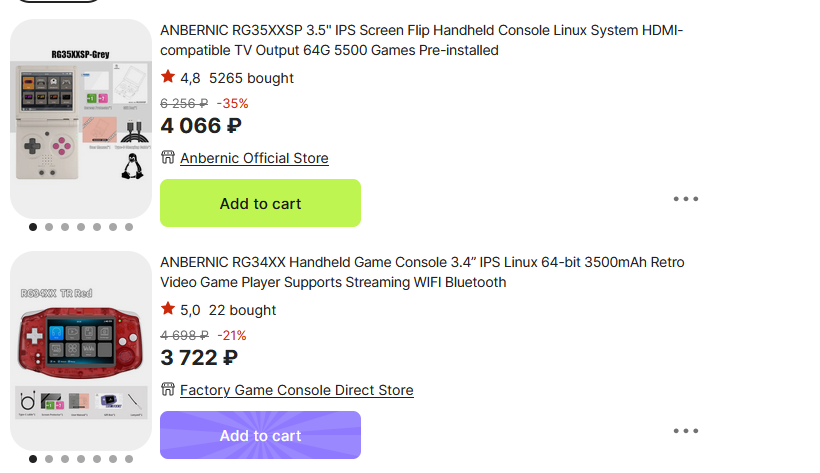Select second carousel dot under RG35XXSP image

click(x=49, y=227)
